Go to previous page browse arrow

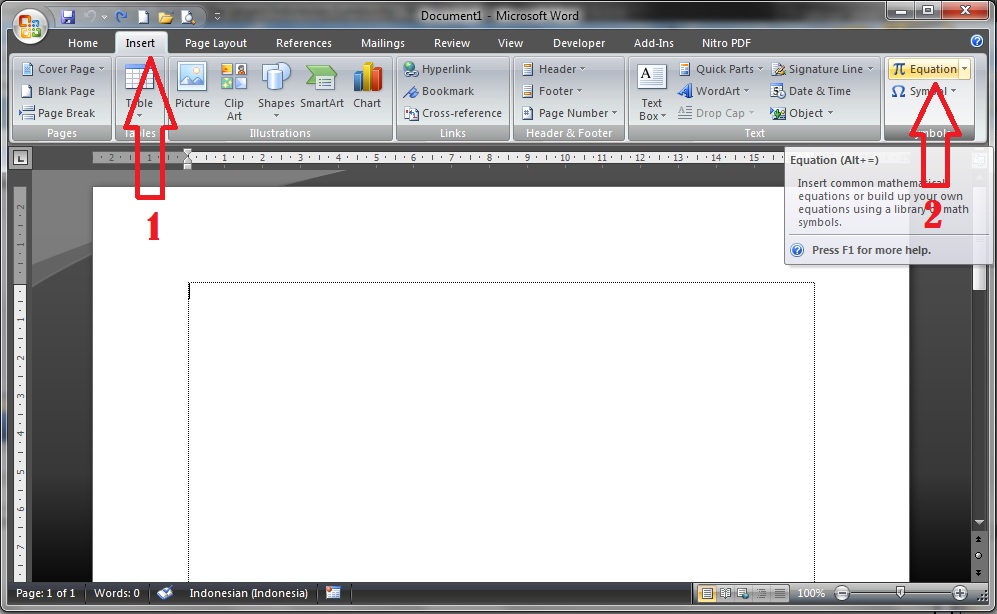click(x=979, y=539)
